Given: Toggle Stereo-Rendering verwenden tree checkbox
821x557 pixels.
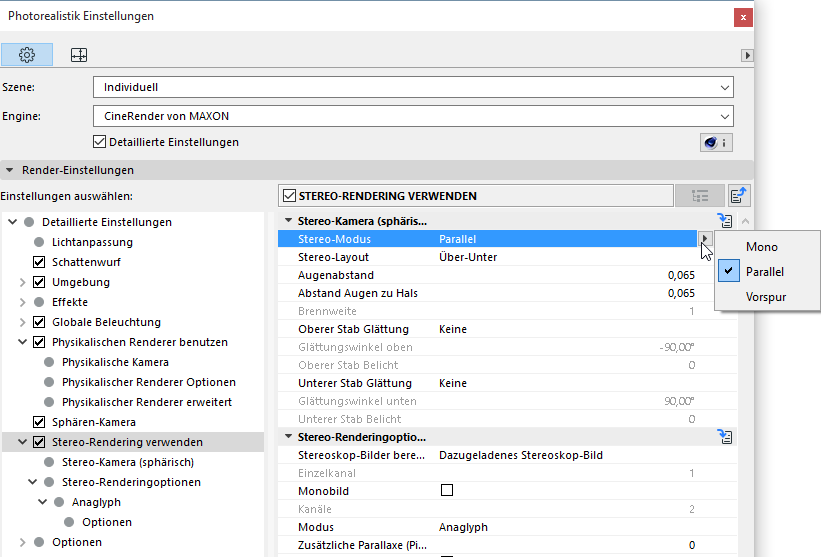Looking at the screenshot, I should [x=39, y=442].
